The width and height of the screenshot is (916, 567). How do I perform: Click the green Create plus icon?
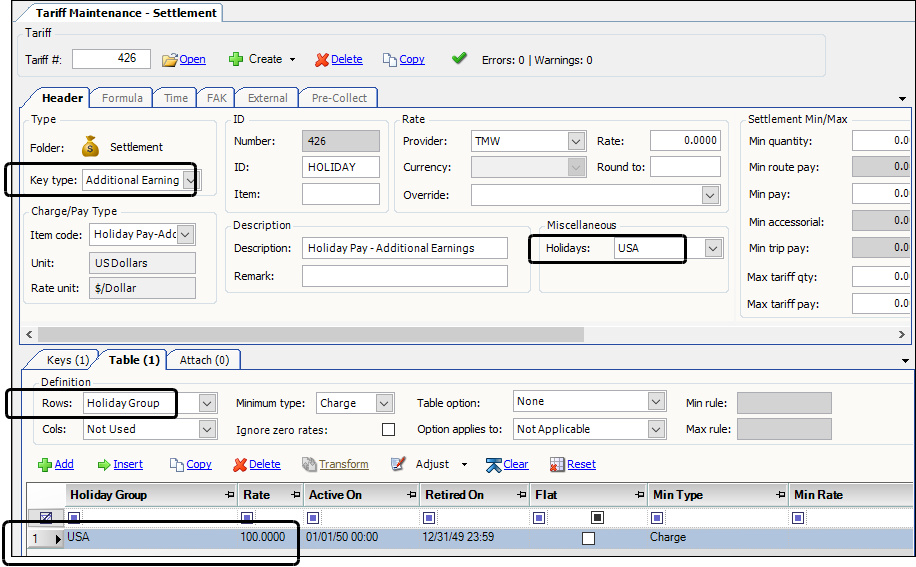pyautogui.click(x=236, y=60)
